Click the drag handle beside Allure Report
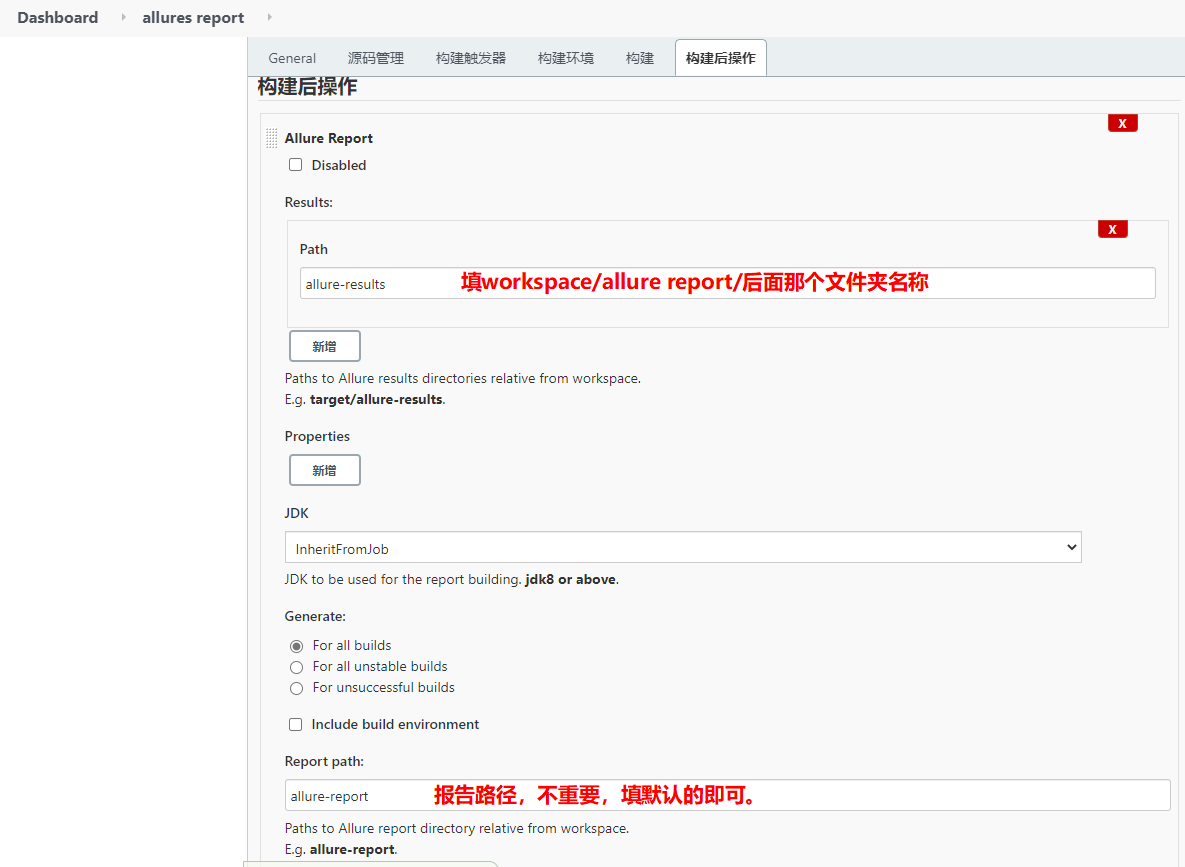 [x=270, y=137]
